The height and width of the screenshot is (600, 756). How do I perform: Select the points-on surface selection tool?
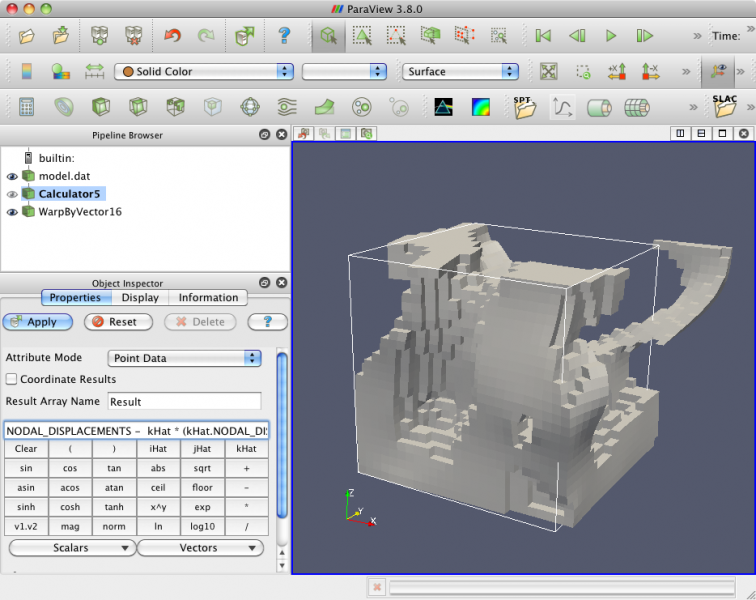396,36
